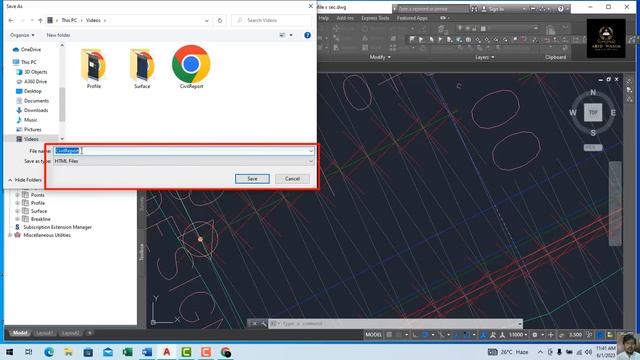The width and height of the screenshot is (640, 360).
Task: Click the Search Videos box
Action: (x=271, y=20)
